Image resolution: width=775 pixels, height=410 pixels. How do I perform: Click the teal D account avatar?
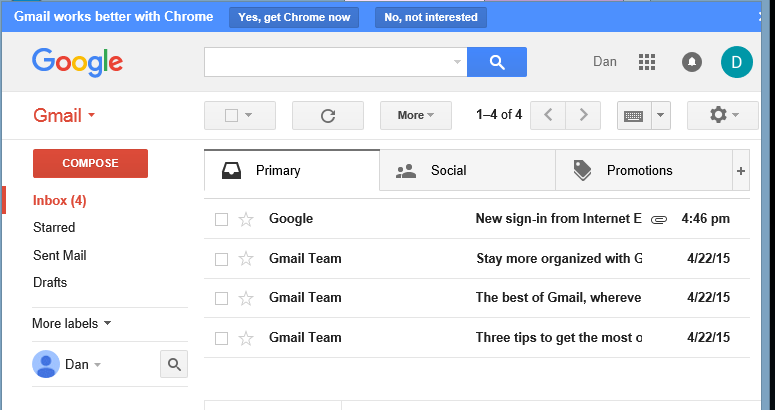(736, 62)
